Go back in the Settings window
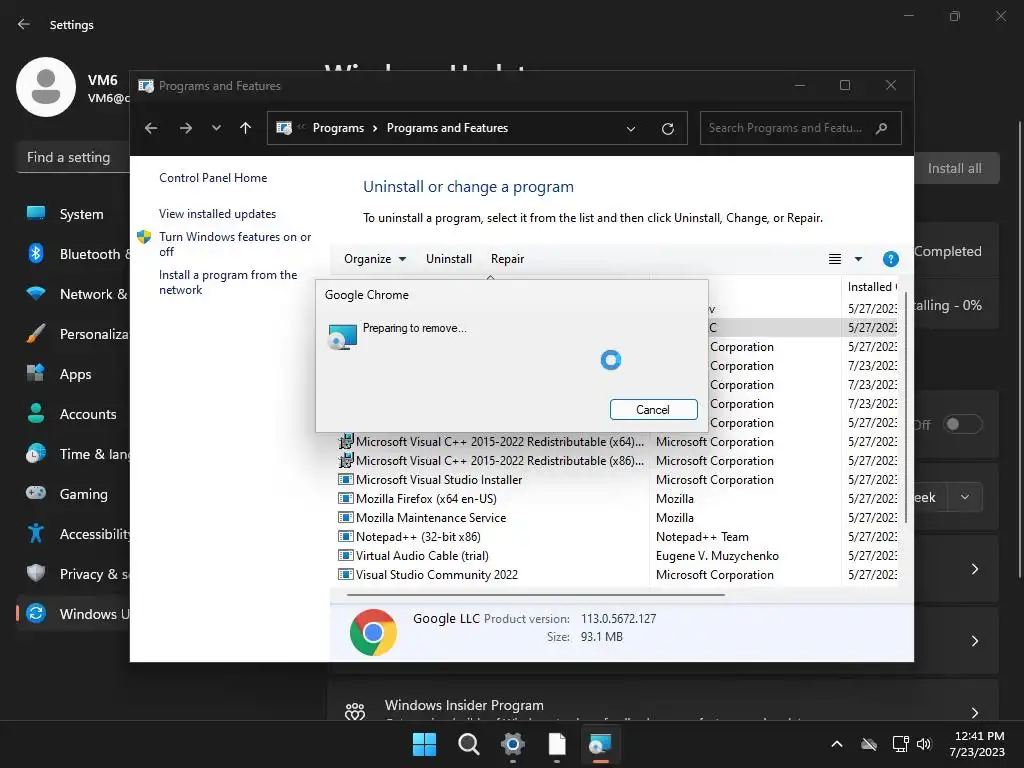This screenshot has height=768, width=1024. pyautogui.click(x=24, y=24)
